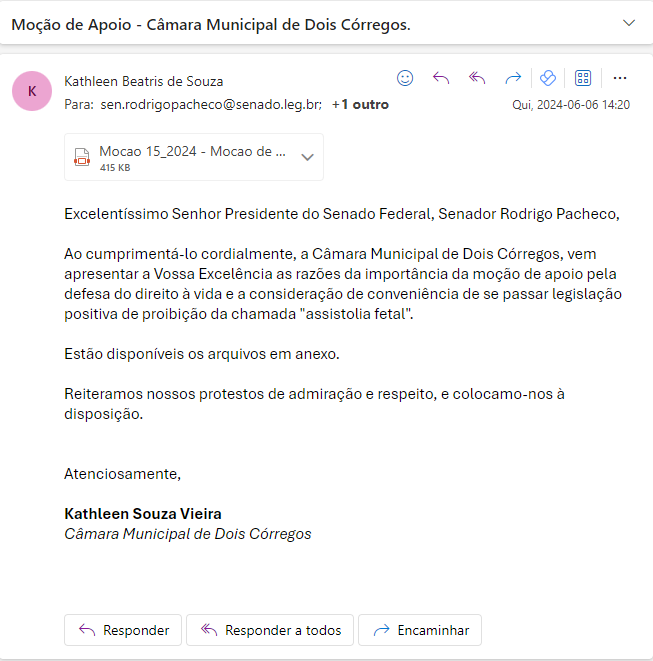Click sender name Kathleen Beatris de Souza
Image resolution: width=653 pixels, height=661 pixels.
click(144, 81)
